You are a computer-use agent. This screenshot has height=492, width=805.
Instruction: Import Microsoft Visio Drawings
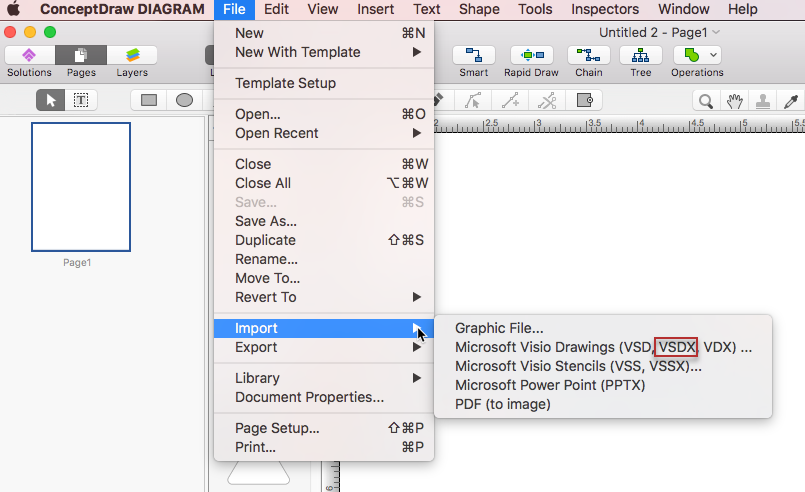click(x=603, y=347)
